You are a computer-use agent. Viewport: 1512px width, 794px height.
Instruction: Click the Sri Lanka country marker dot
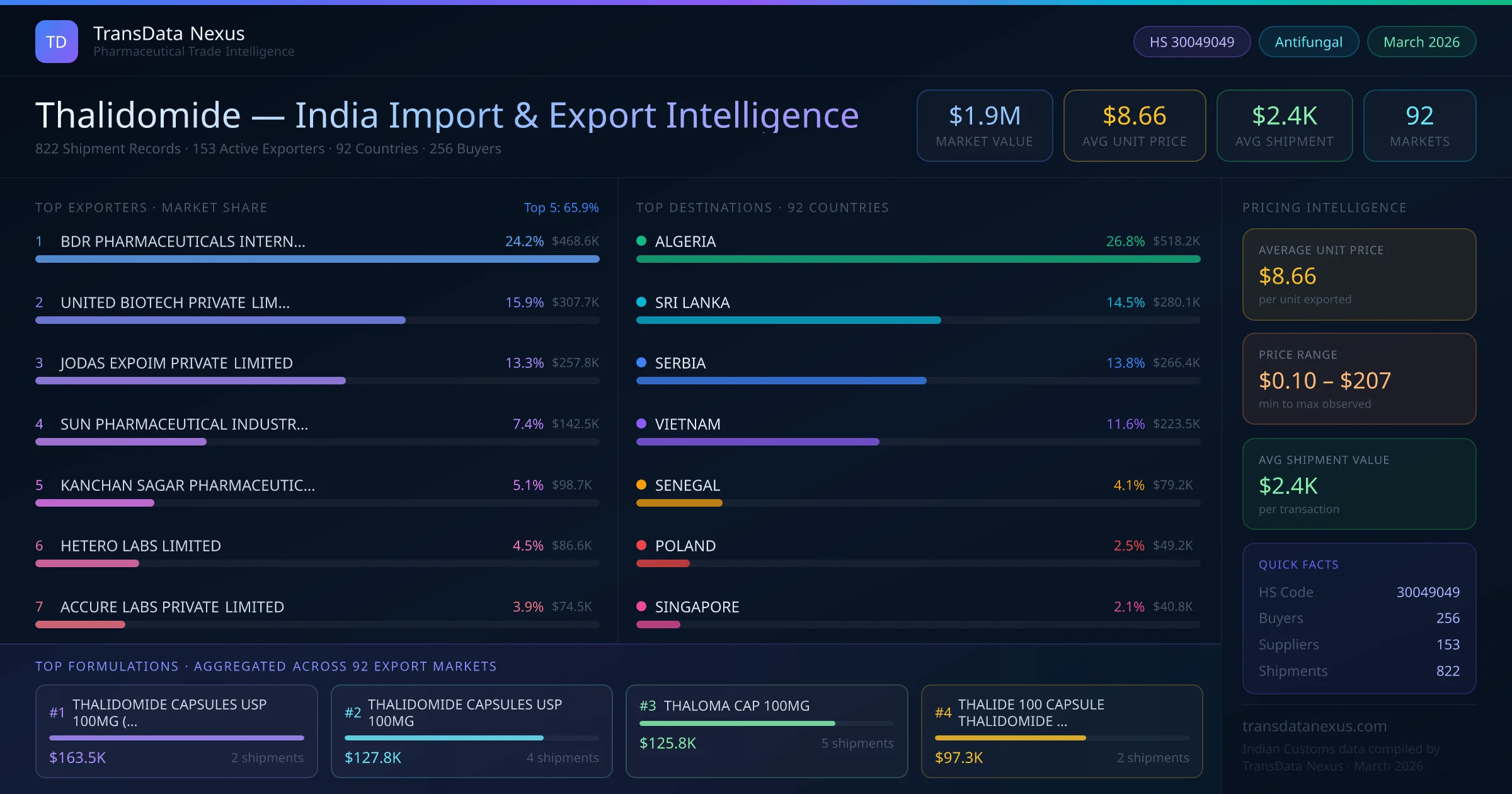pos(641,302)
